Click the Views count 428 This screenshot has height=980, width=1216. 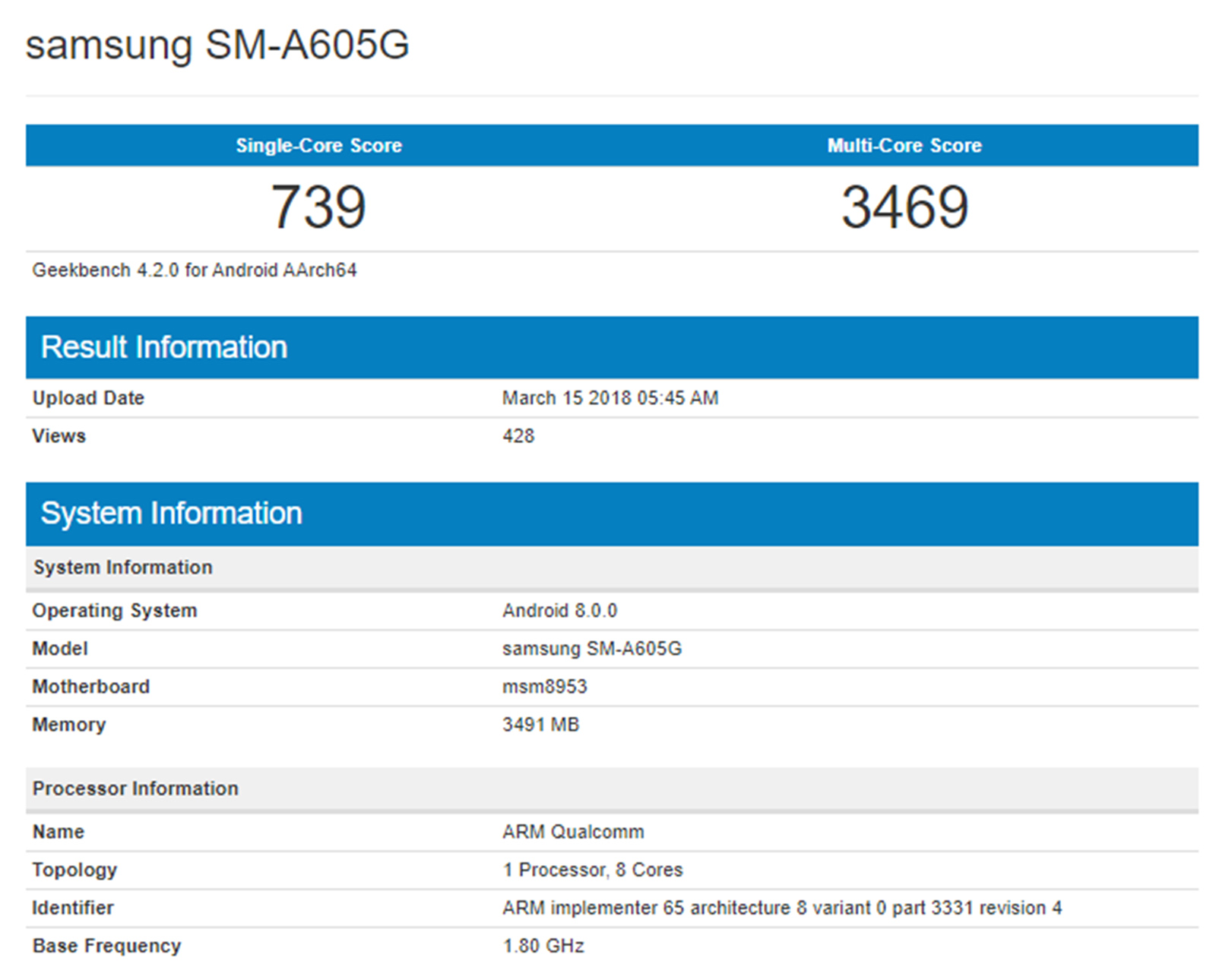[518, 436]
